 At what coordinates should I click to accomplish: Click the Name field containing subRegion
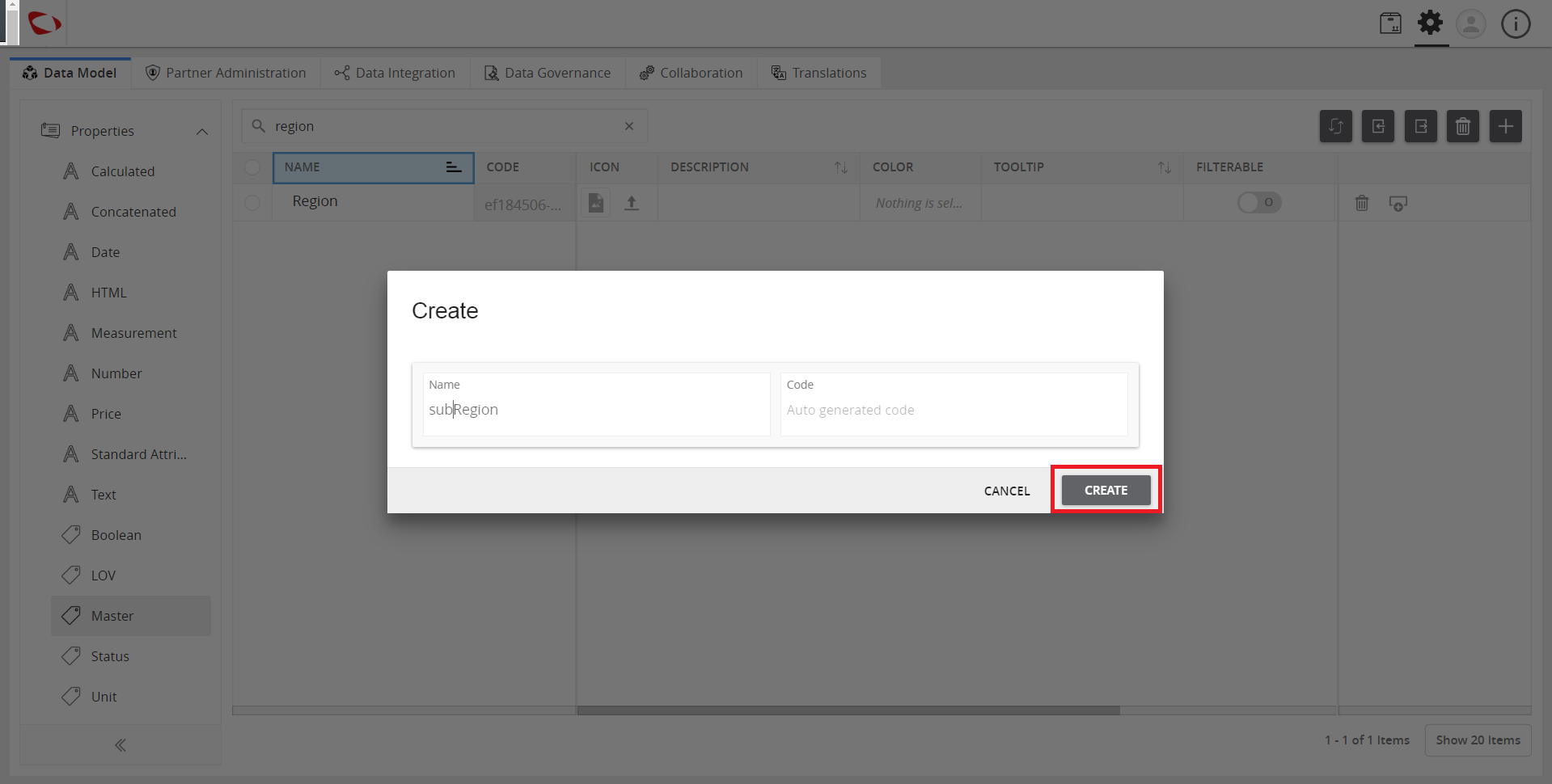click(596, 404)
